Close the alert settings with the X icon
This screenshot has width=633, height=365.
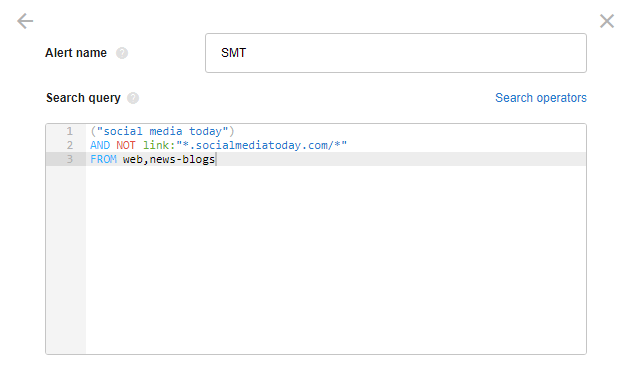point(607,21)
